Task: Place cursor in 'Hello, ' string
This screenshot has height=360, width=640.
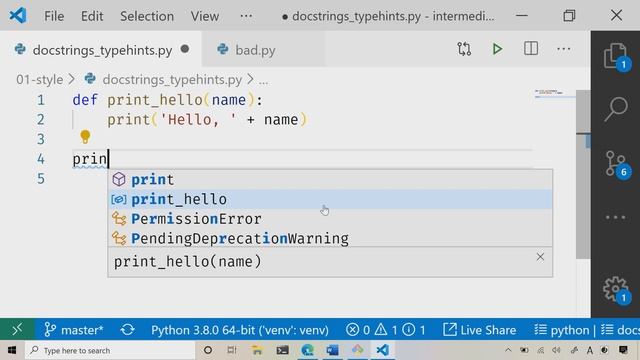Action: (198, 120)
